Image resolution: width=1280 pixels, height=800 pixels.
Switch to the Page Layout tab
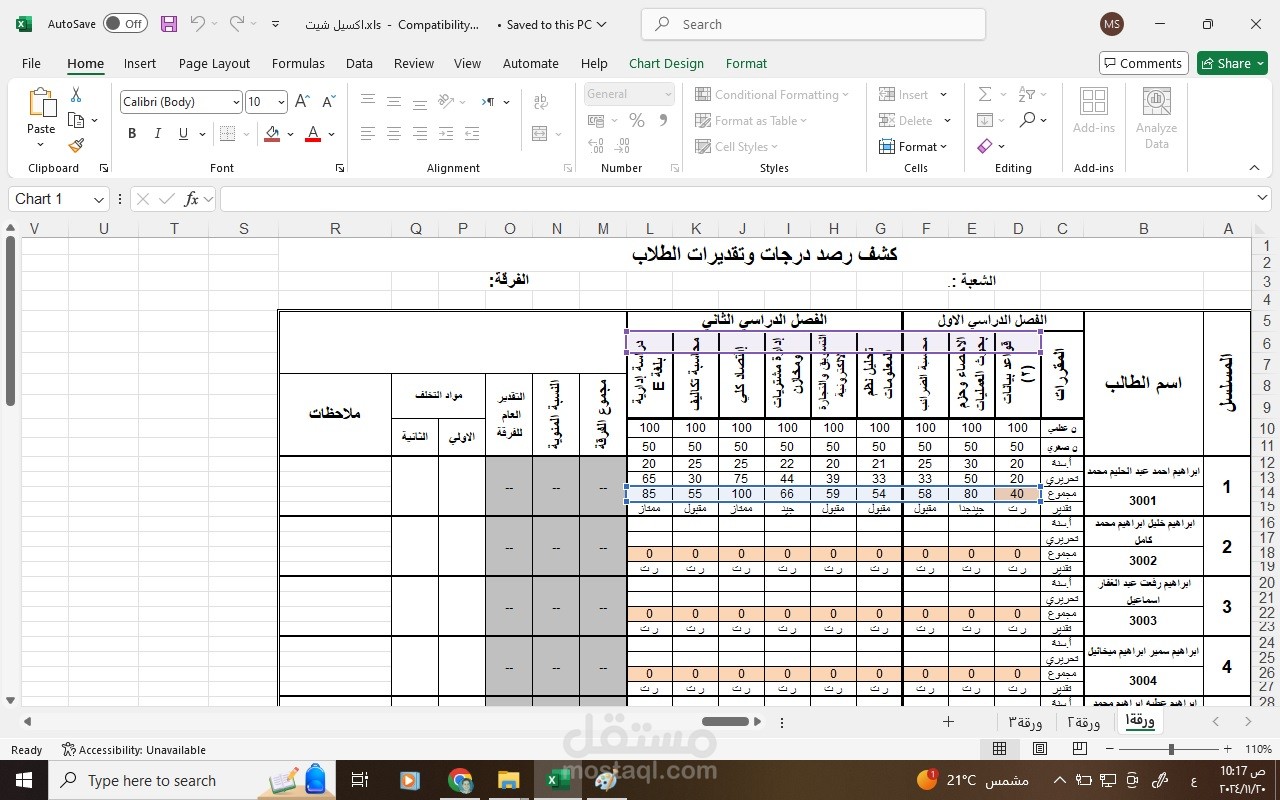[x=214, y=63]
